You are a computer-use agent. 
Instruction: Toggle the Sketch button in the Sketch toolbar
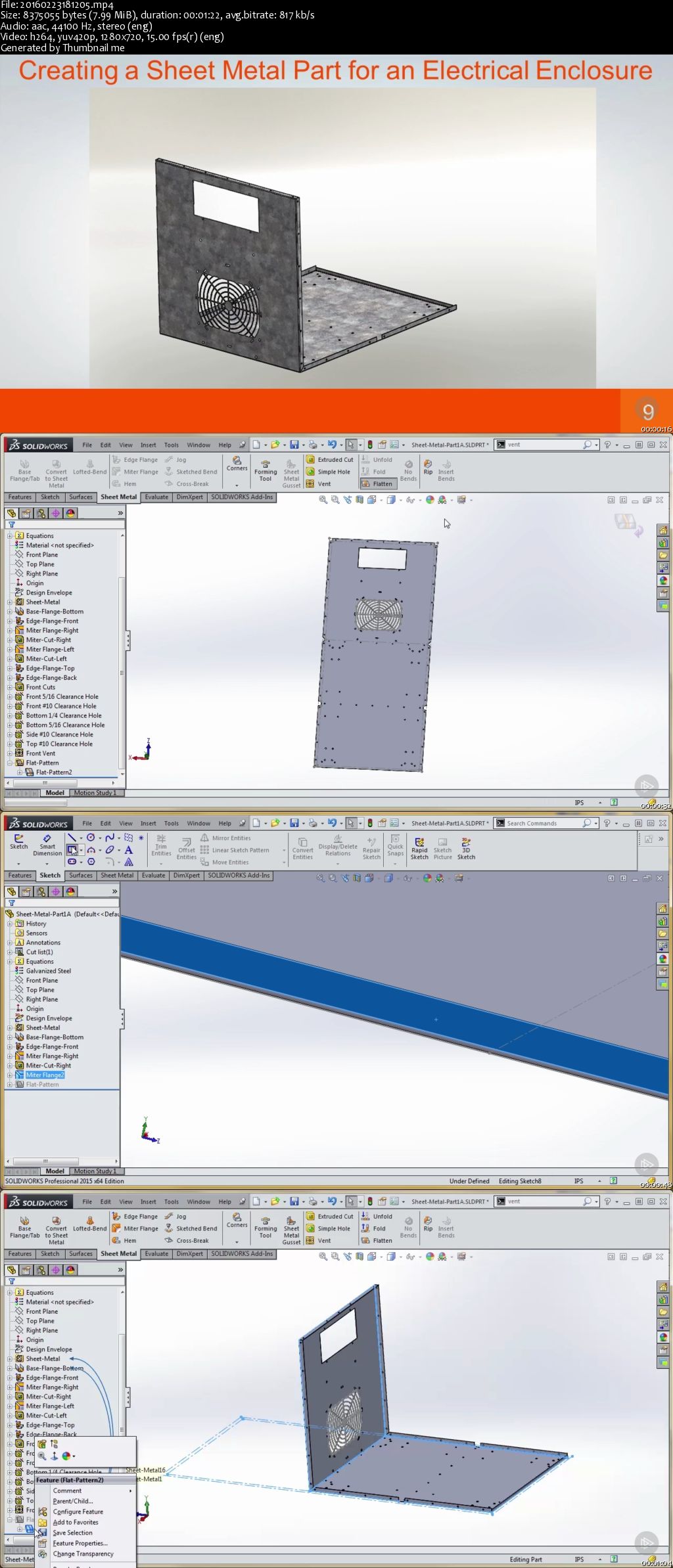[18, 841]
